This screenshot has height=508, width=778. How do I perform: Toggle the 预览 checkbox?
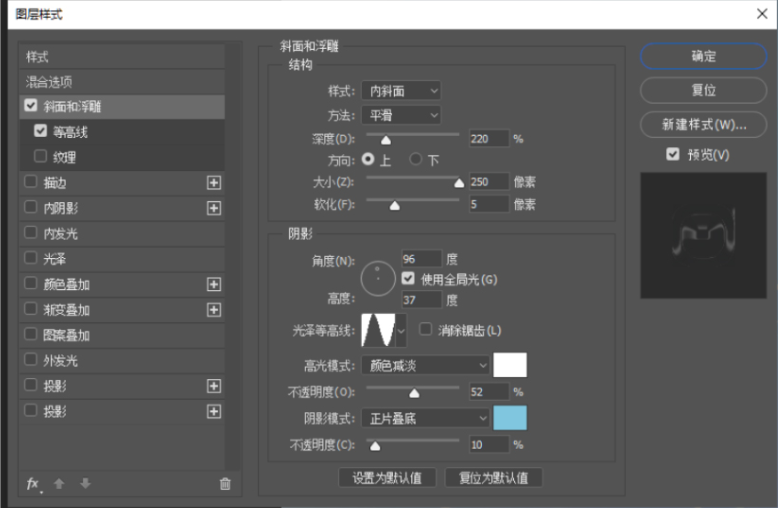pyautogui.click(x=673, y=154)
